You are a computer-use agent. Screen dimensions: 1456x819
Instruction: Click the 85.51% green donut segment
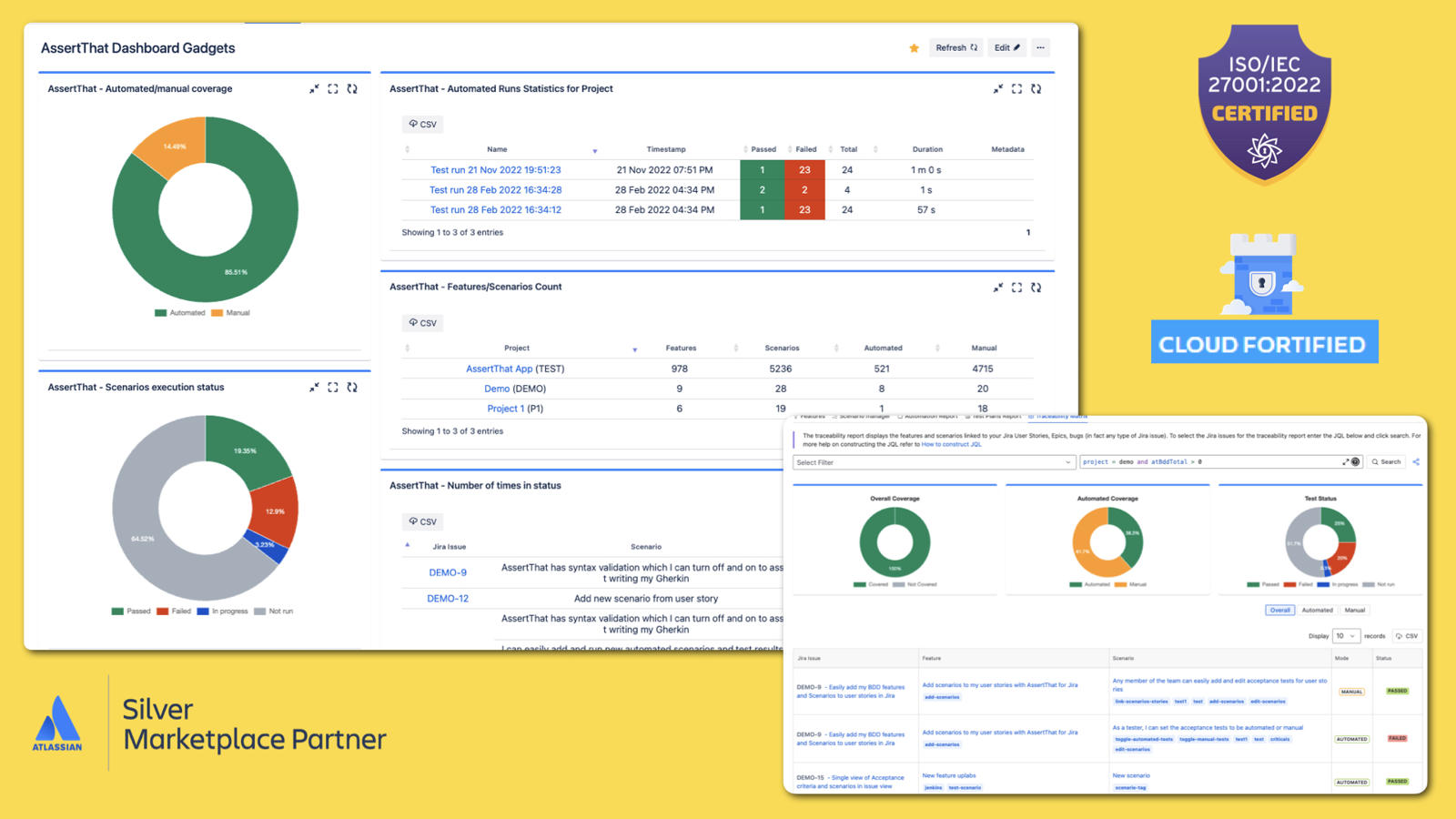click(x=235, y=271)
